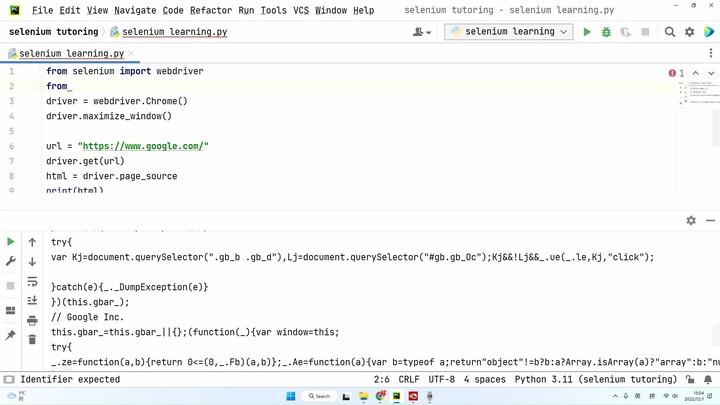Toggle pin tab in Run panel
This screenshot has width=720, height=405.
[x=11, y=335]
